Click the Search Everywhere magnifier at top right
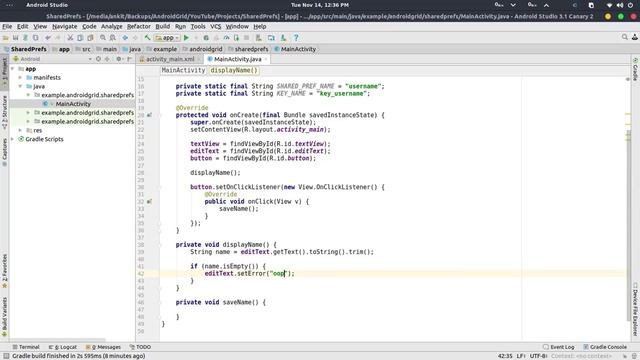The width and height of the screenshot is (640, 360). 624,37
